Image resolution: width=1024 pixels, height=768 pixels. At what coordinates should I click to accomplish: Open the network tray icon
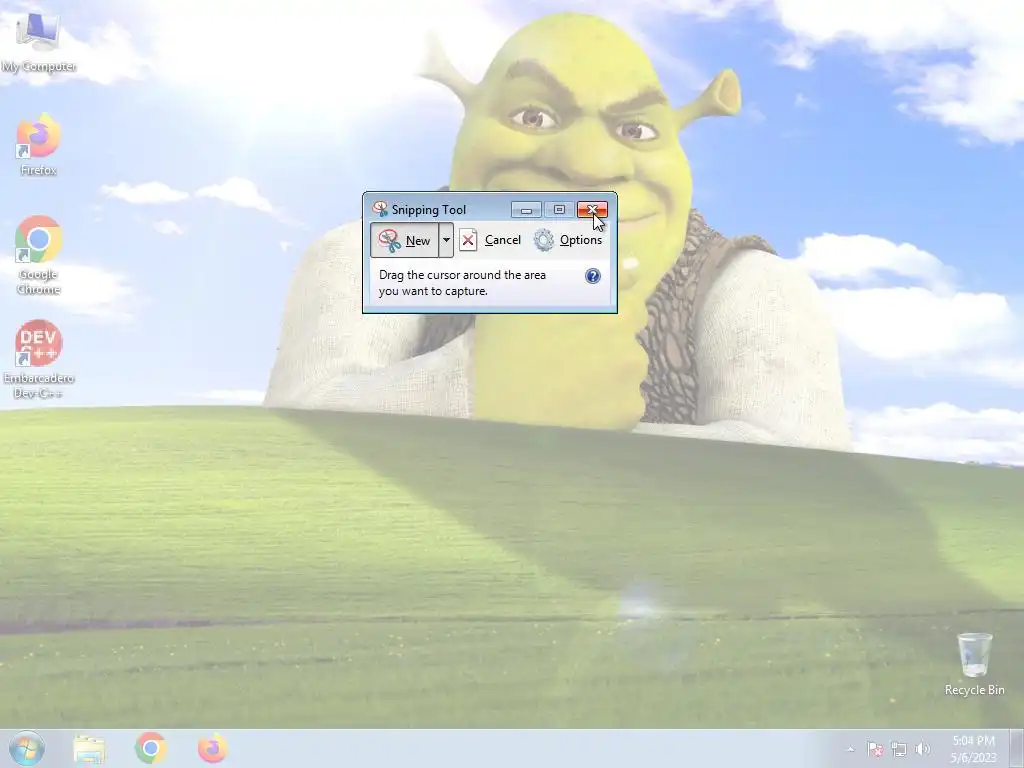point(899,749)
